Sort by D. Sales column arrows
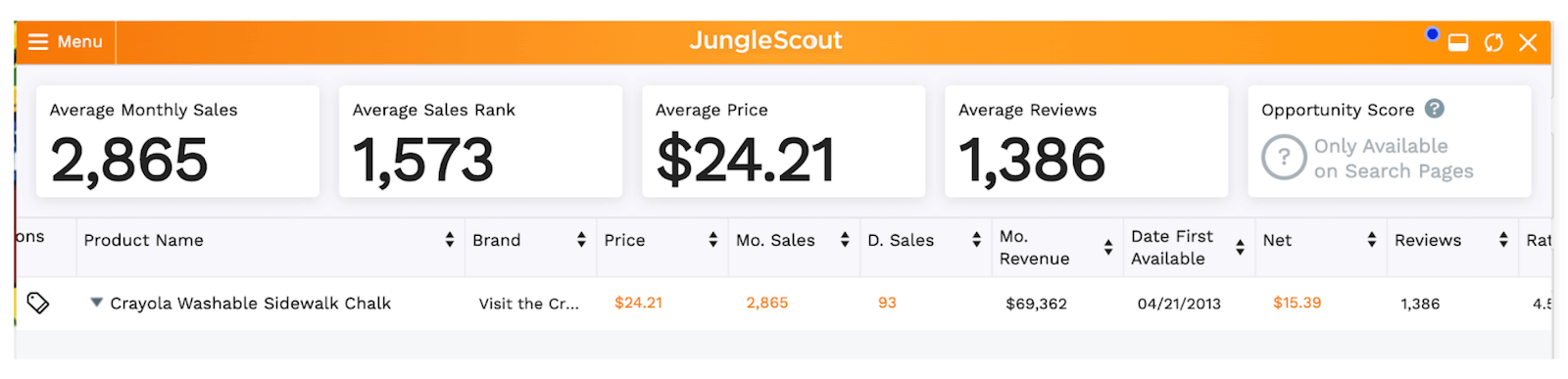 pos(976,240)
